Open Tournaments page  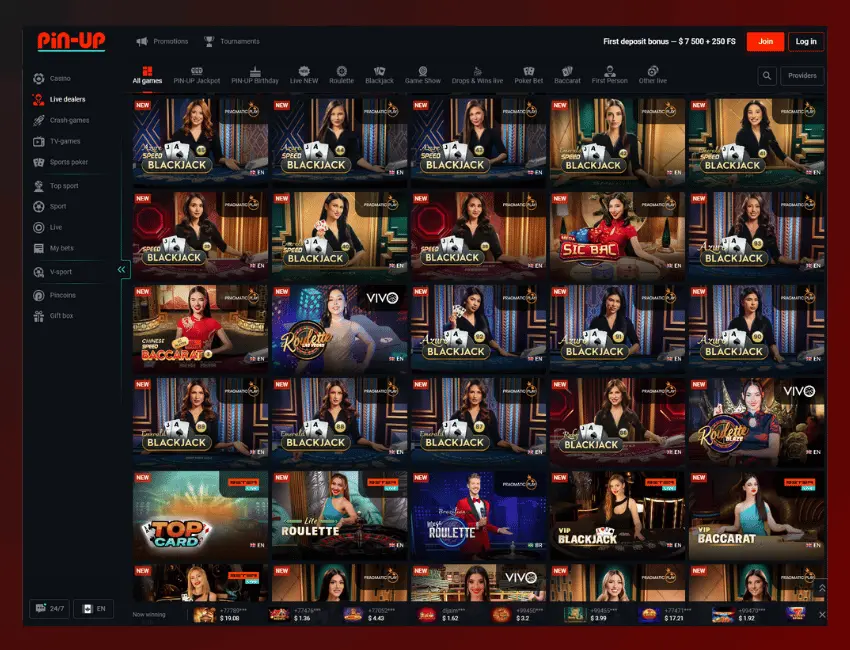click(x=231, y=41)
